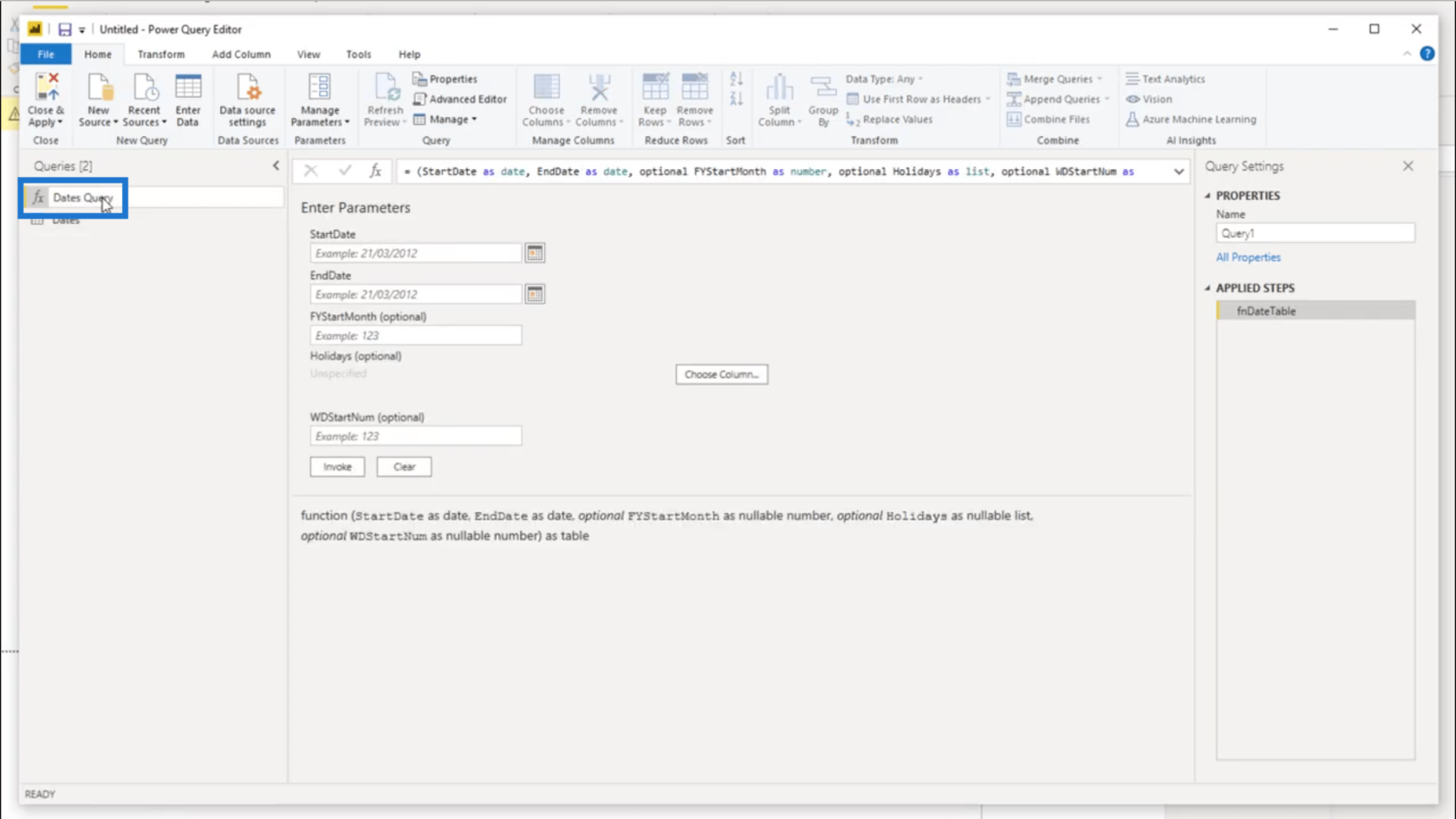The width and height of the screenshot is (1456, 819).
Task: Open Text Analytics AI insight
Action: pos(1165,79)
